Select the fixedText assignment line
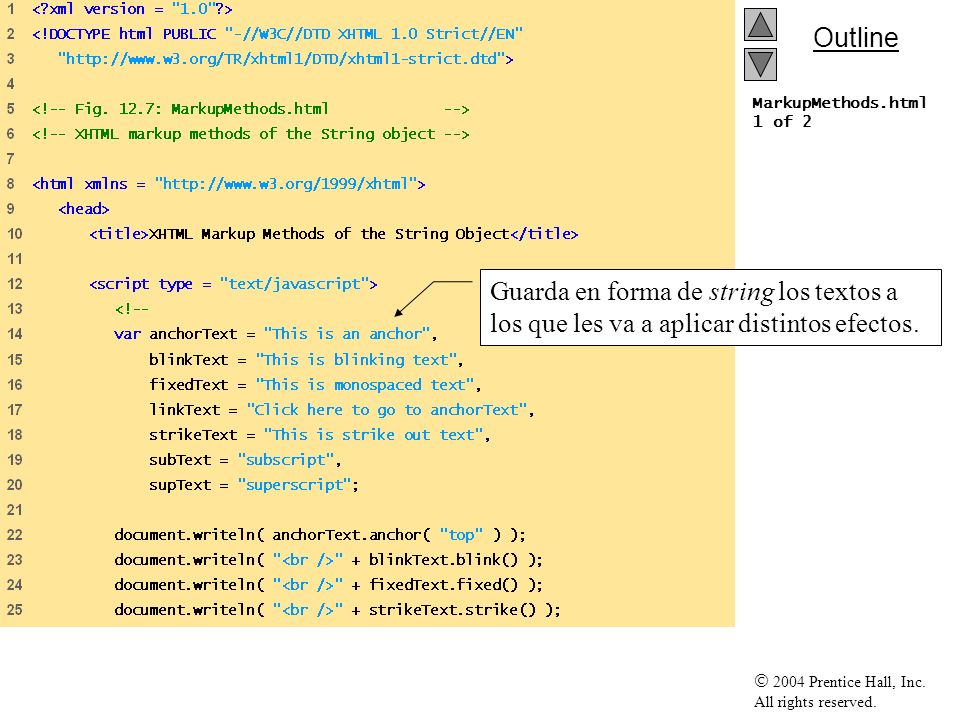960x720 pixels. click(x=315, y=384)
